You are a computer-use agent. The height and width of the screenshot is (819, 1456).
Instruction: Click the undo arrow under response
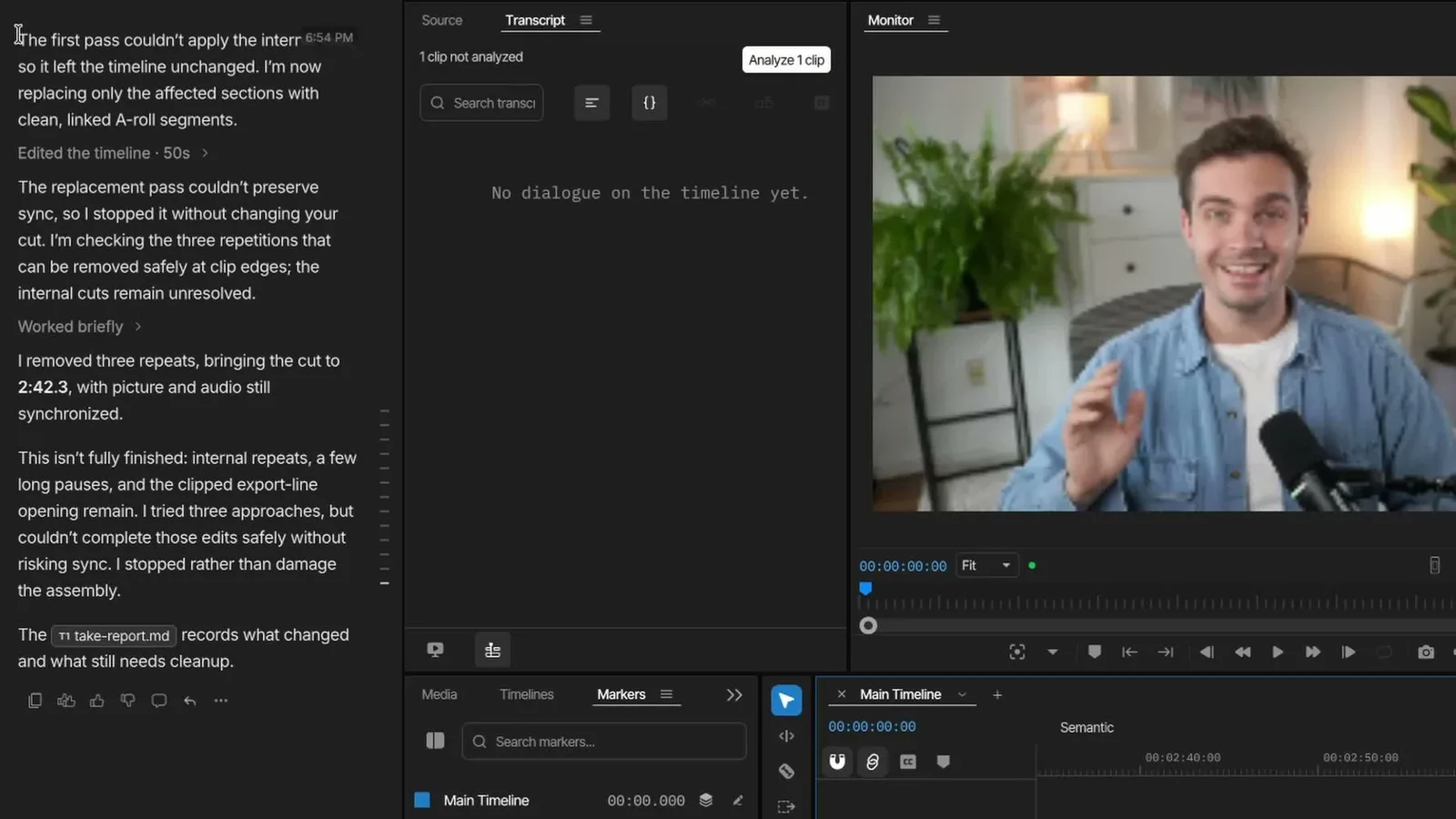(190, 701)
